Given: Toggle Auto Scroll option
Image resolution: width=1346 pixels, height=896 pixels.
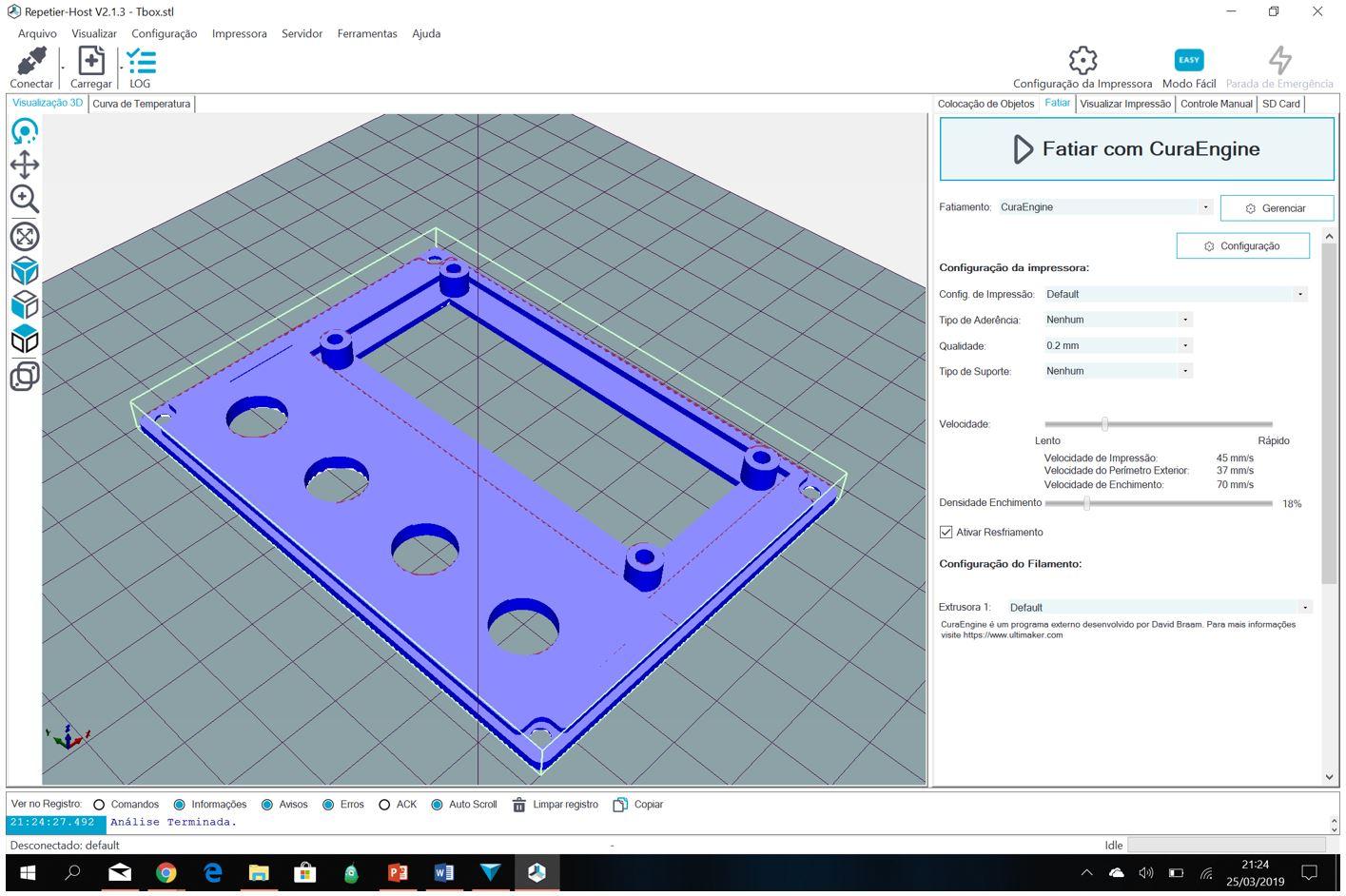Looking at the screenshot, I should (x=437, y=805).
